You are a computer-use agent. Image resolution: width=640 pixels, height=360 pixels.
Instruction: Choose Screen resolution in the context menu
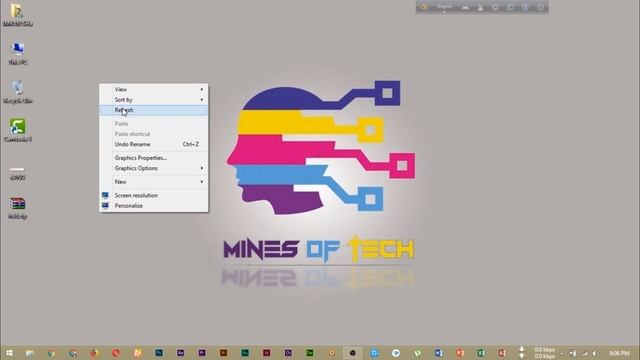[153, 196]
